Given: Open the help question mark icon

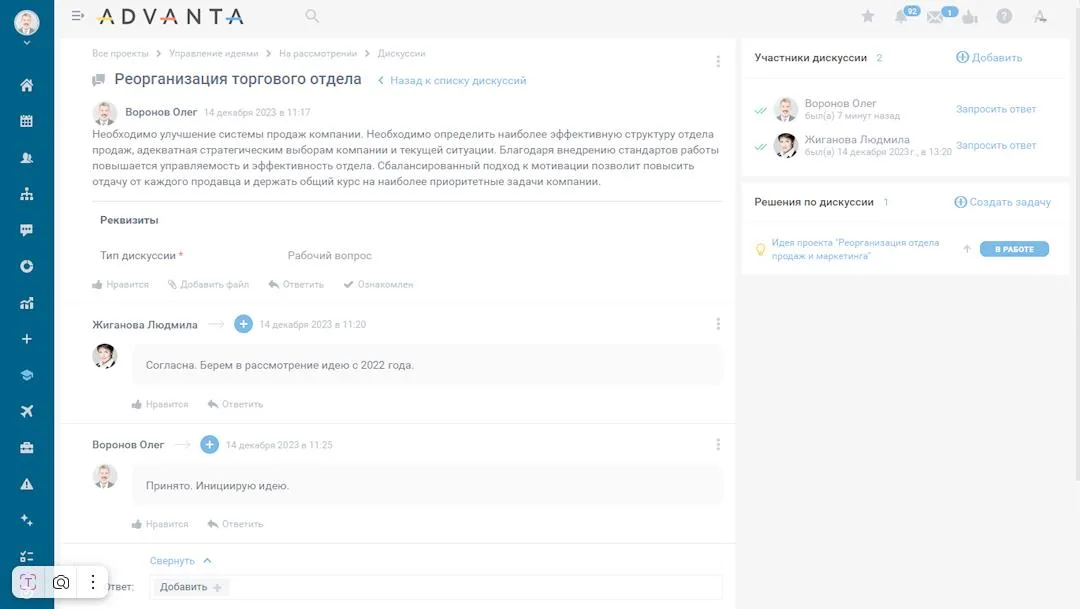Looking at the screenshot, I should (x=1002, y=16).
